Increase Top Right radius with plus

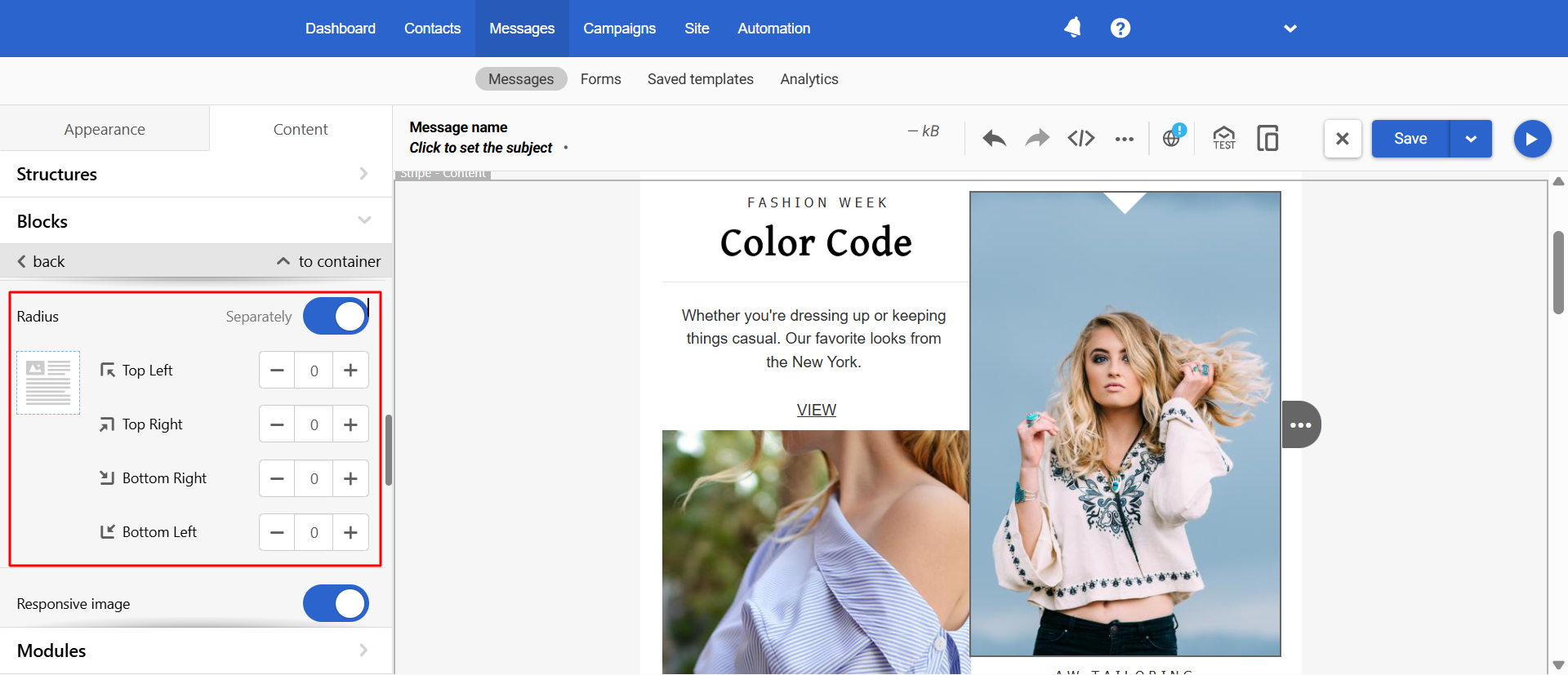pos(350,424)
